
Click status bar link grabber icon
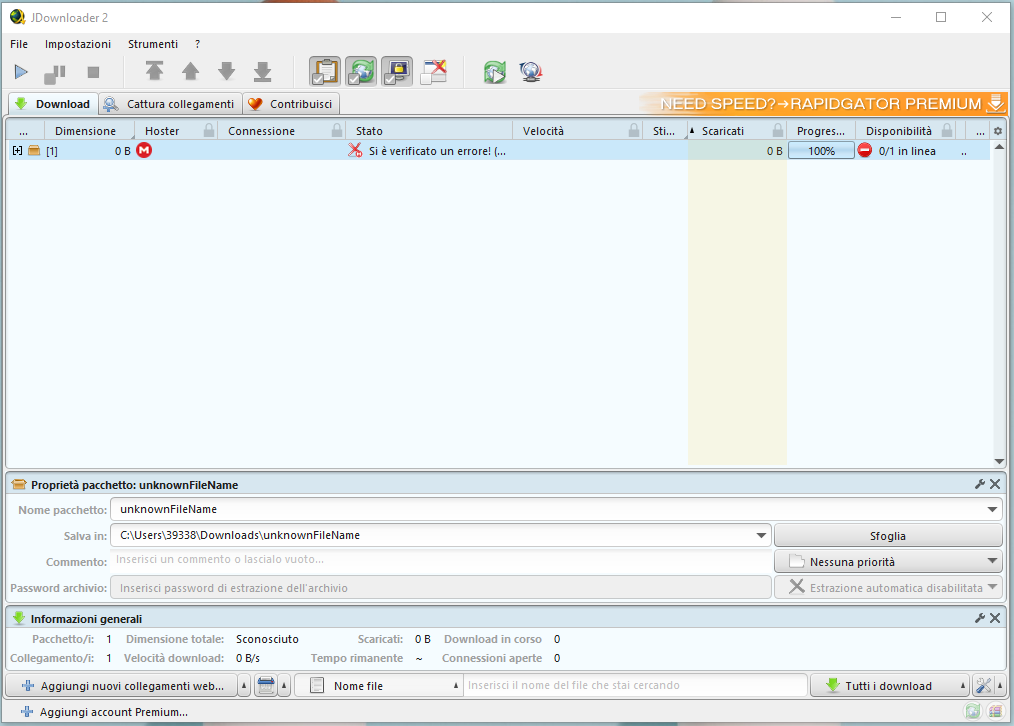click(x=995, y=711)
